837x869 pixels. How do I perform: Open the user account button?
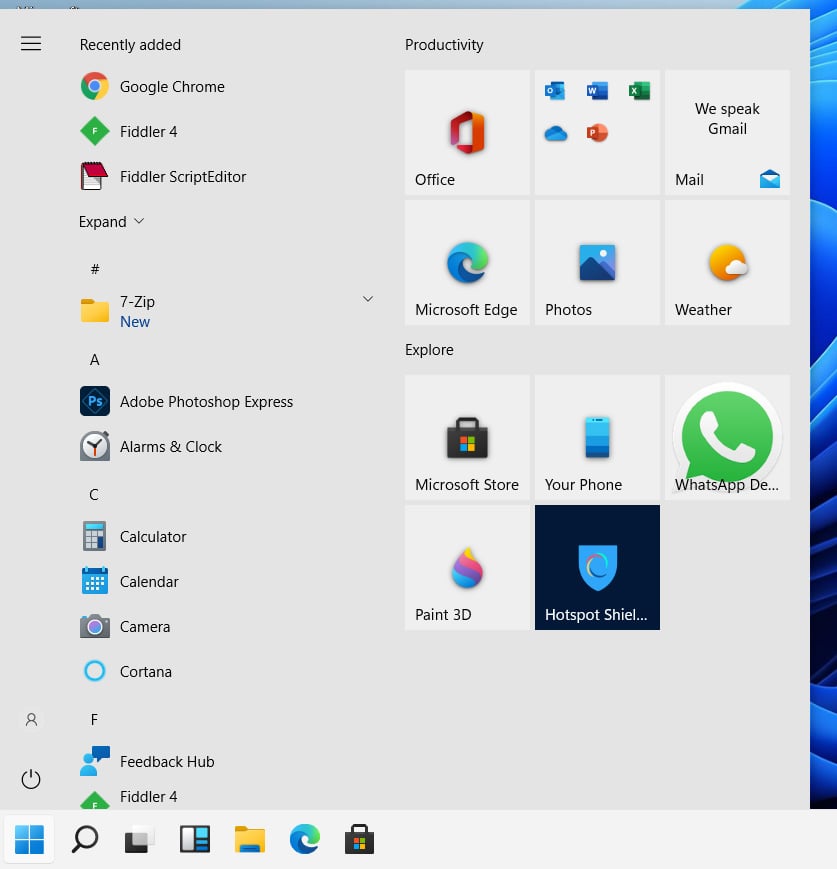pyautogui.click(x=31, y=719)
